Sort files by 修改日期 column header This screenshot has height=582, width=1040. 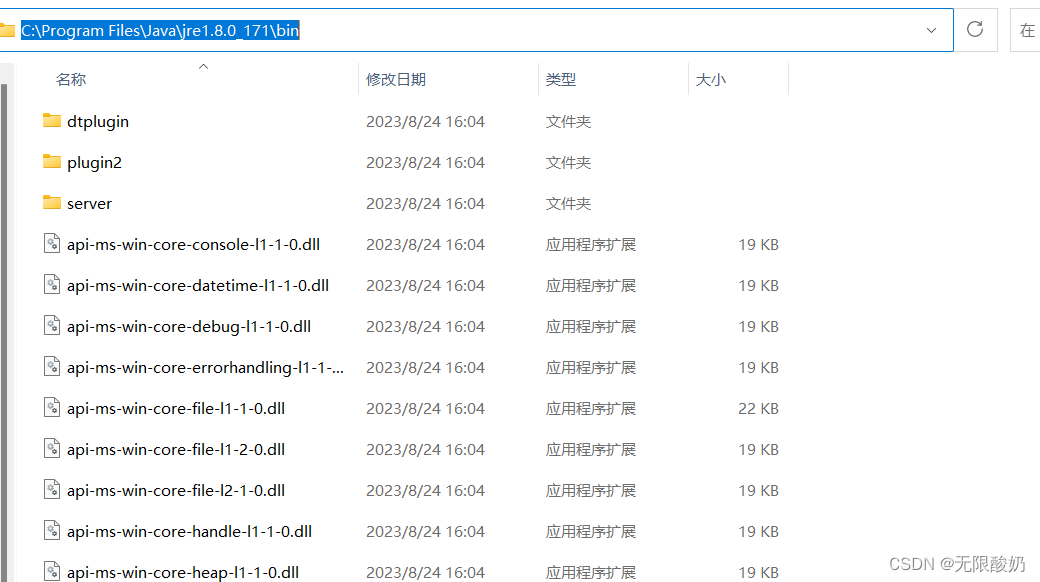point(396,79)
